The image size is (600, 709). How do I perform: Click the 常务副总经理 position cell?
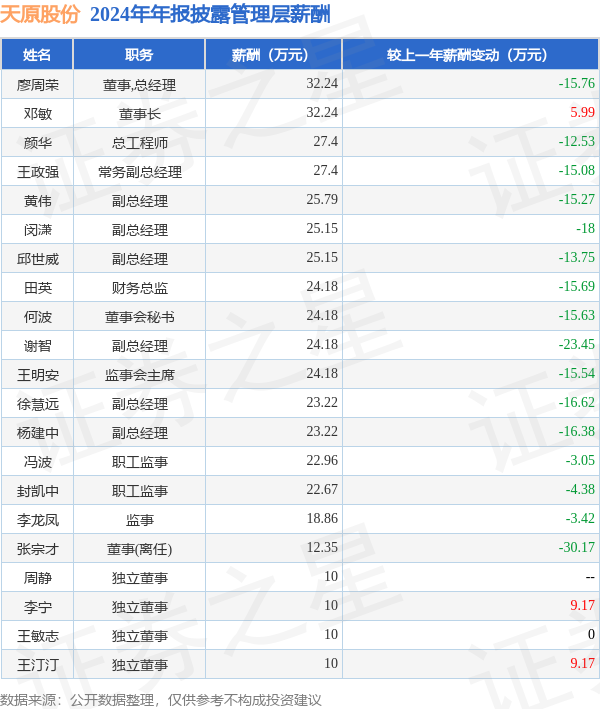tap(139, 171)
